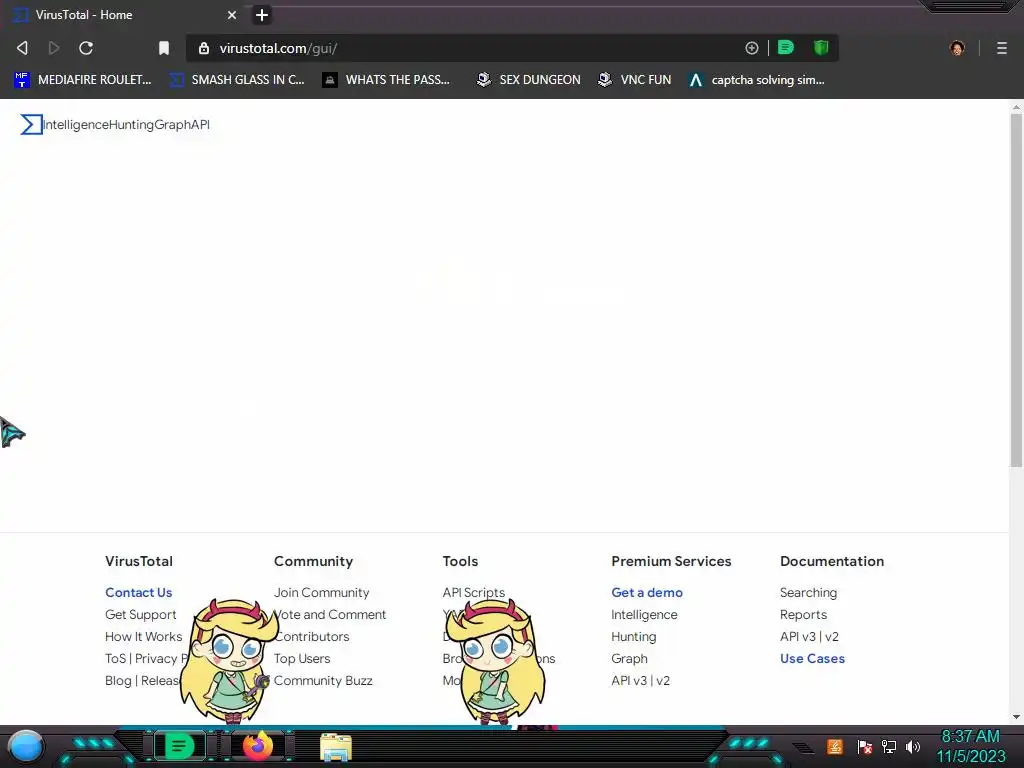Open the Top Users link
Image resolution: width=1024 pixels, height=768 pixels.
pos(302,658)
